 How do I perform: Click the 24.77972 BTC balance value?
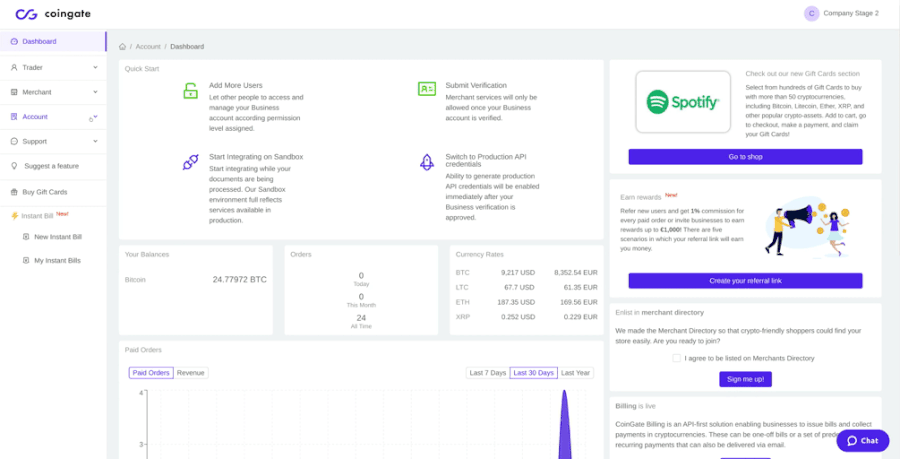tap(239, 280)
